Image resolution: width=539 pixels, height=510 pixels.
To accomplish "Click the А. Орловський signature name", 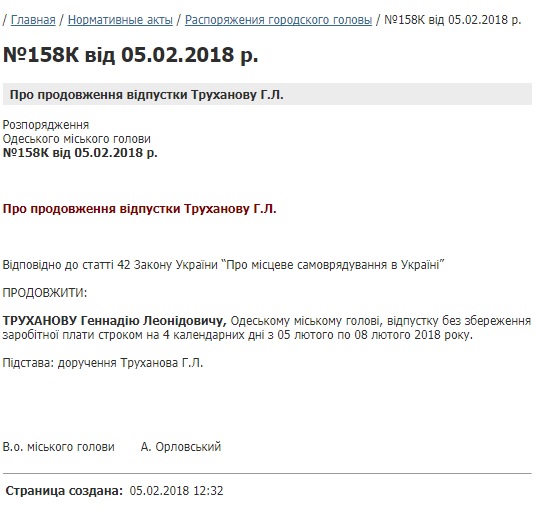I will [x=181, y=447].
